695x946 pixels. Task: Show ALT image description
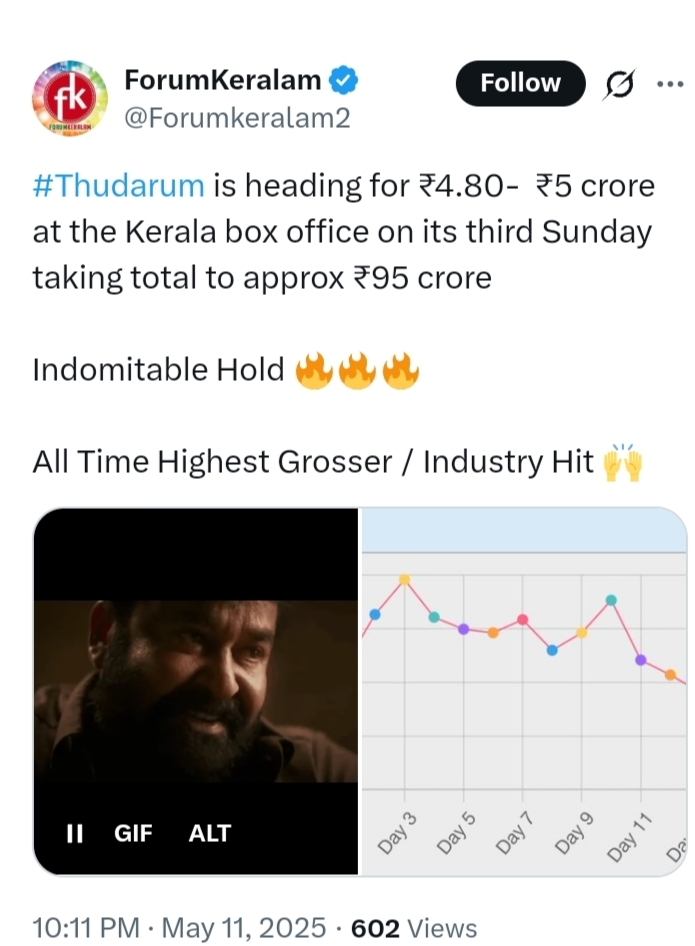209,833
